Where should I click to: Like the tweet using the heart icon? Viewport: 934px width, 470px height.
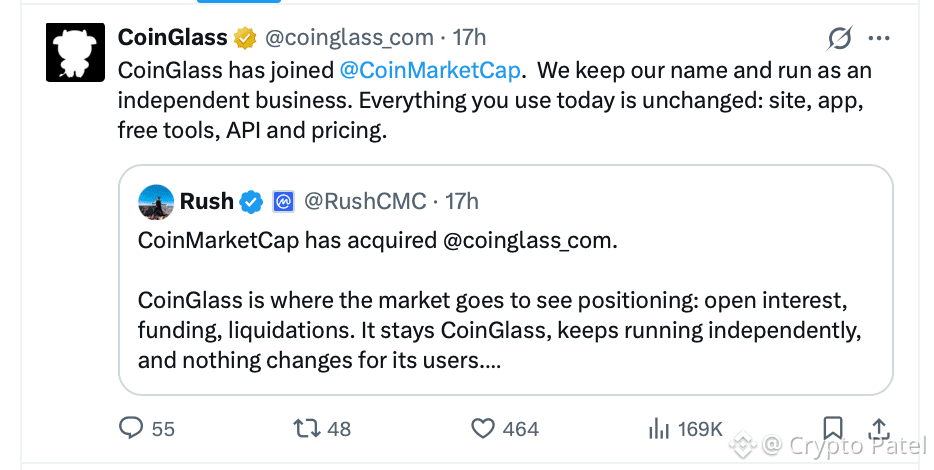(482, 428)
